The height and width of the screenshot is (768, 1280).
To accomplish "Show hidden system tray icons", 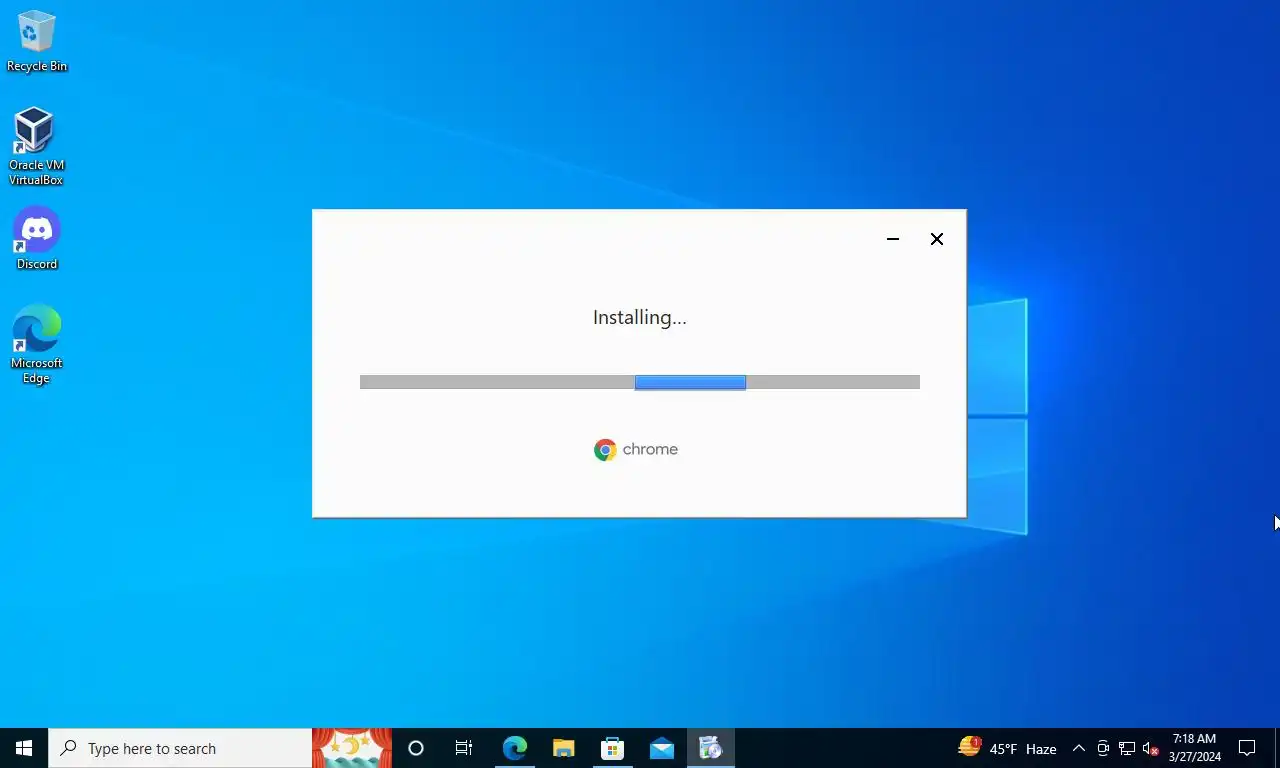I will pos(1079,748).
